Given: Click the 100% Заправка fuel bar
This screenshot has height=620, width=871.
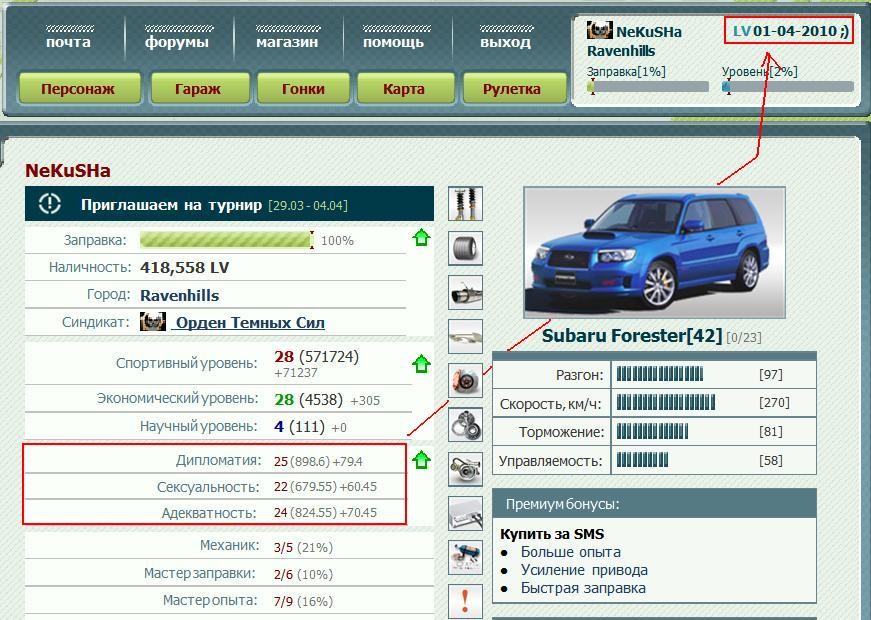Looking at the screenshot, I should [x=227, y=240].
